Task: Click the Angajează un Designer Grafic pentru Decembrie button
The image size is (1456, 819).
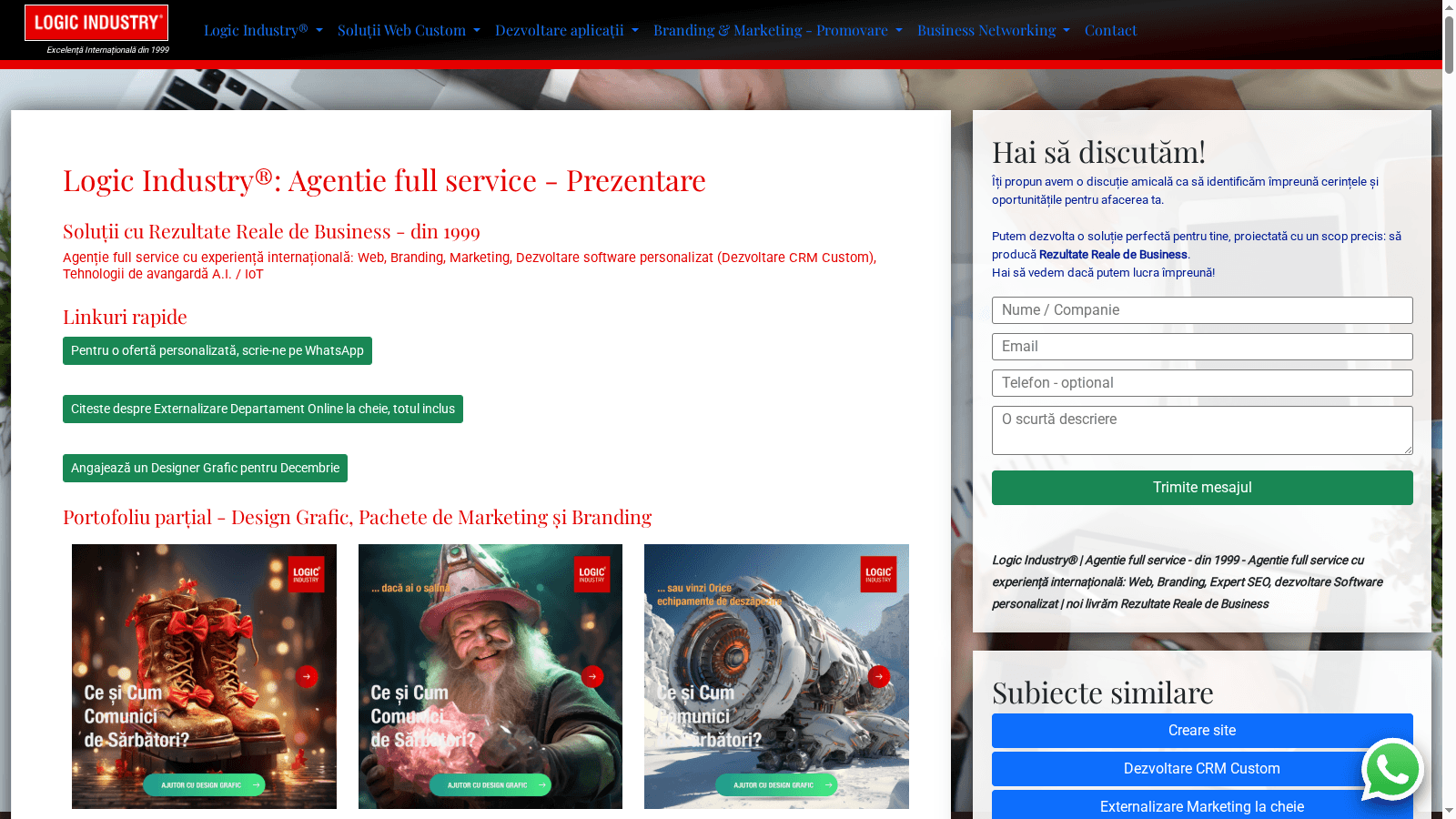Action: [x=205, y=468]
